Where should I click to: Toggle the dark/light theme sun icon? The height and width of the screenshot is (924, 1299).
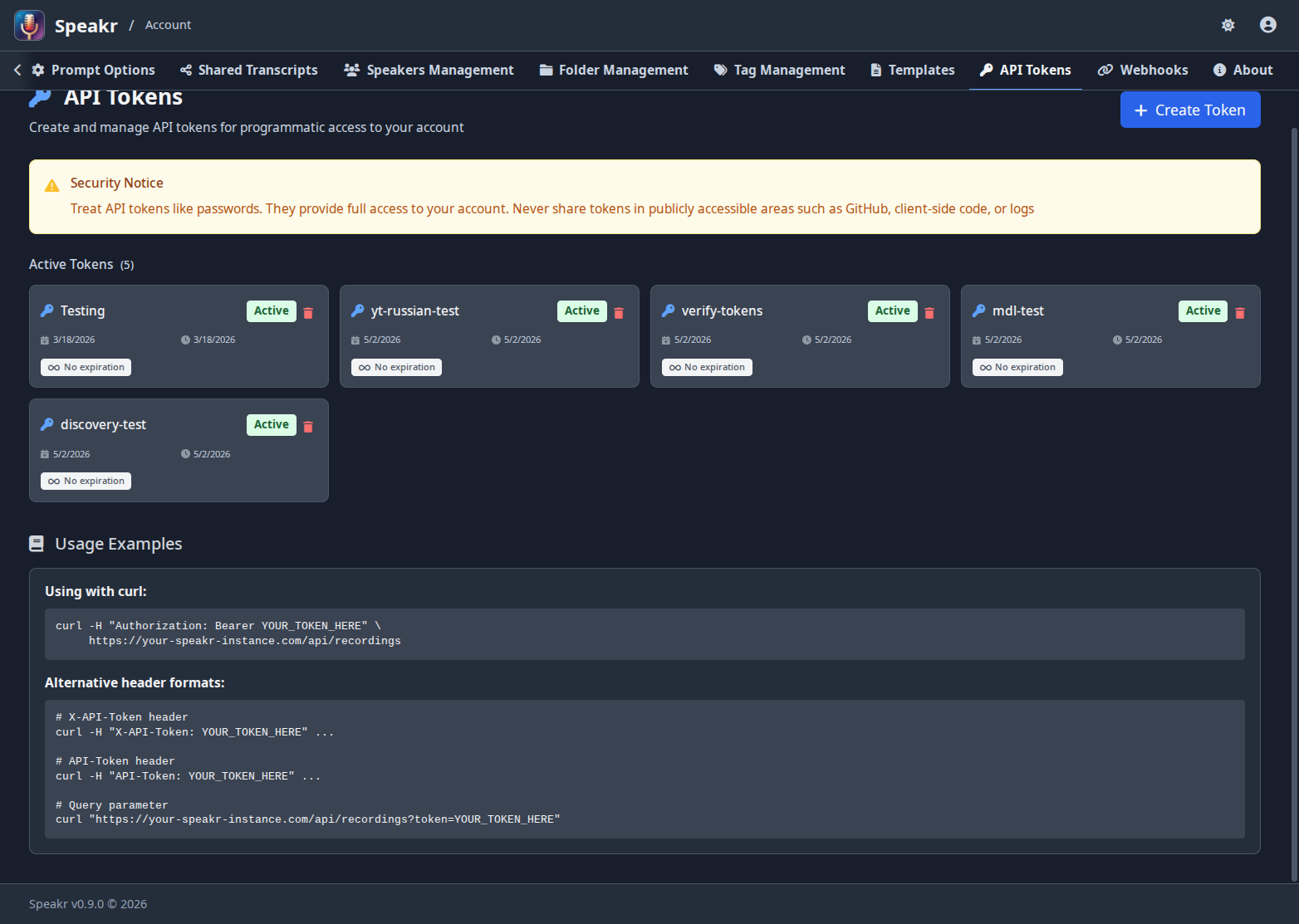click(1228, 25)
